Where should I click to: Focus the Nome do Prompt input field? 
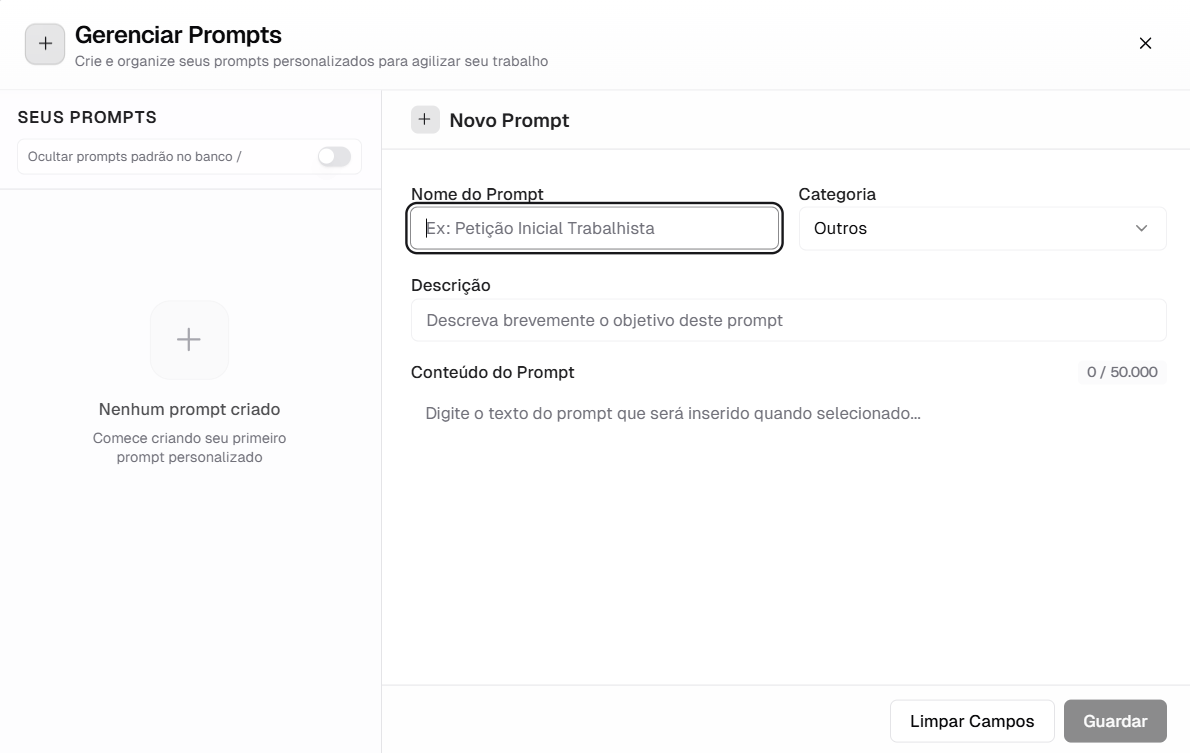[x=594, y=228]
